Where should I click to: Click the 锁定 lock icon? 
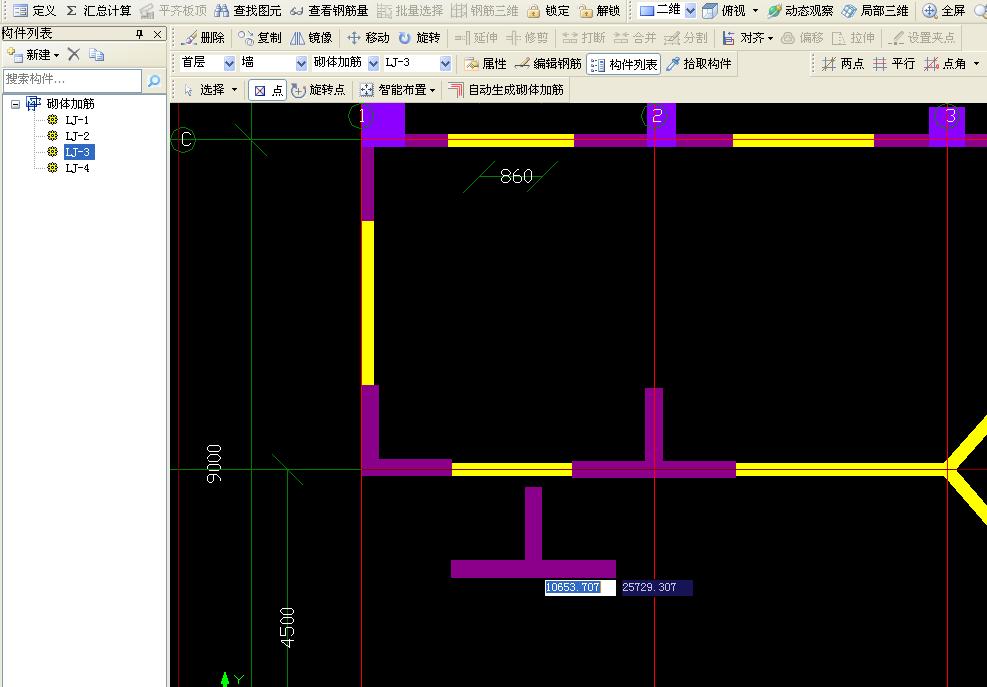click(x=533, y=11)
